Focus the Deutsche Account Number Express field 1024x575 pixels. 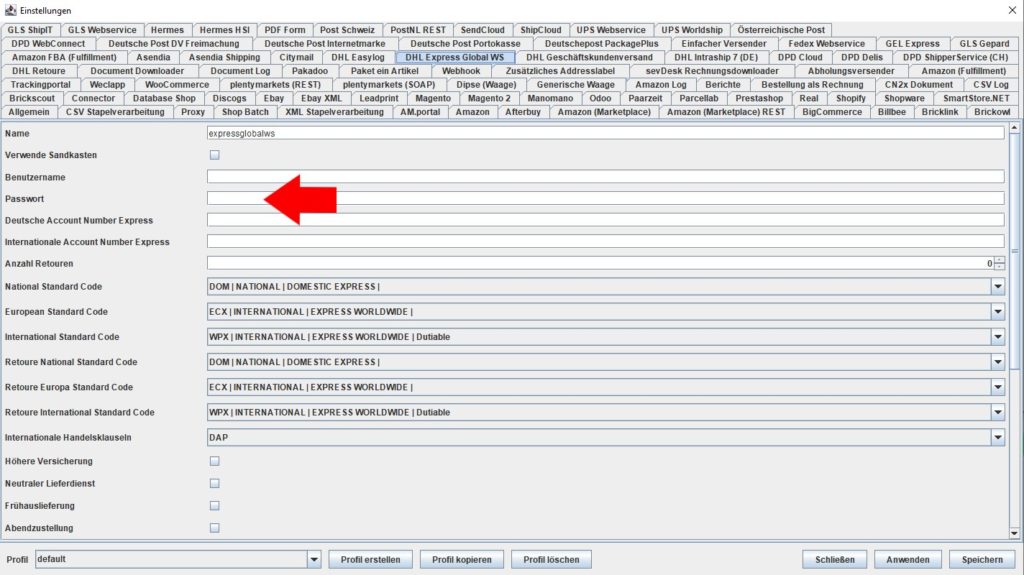605,220
